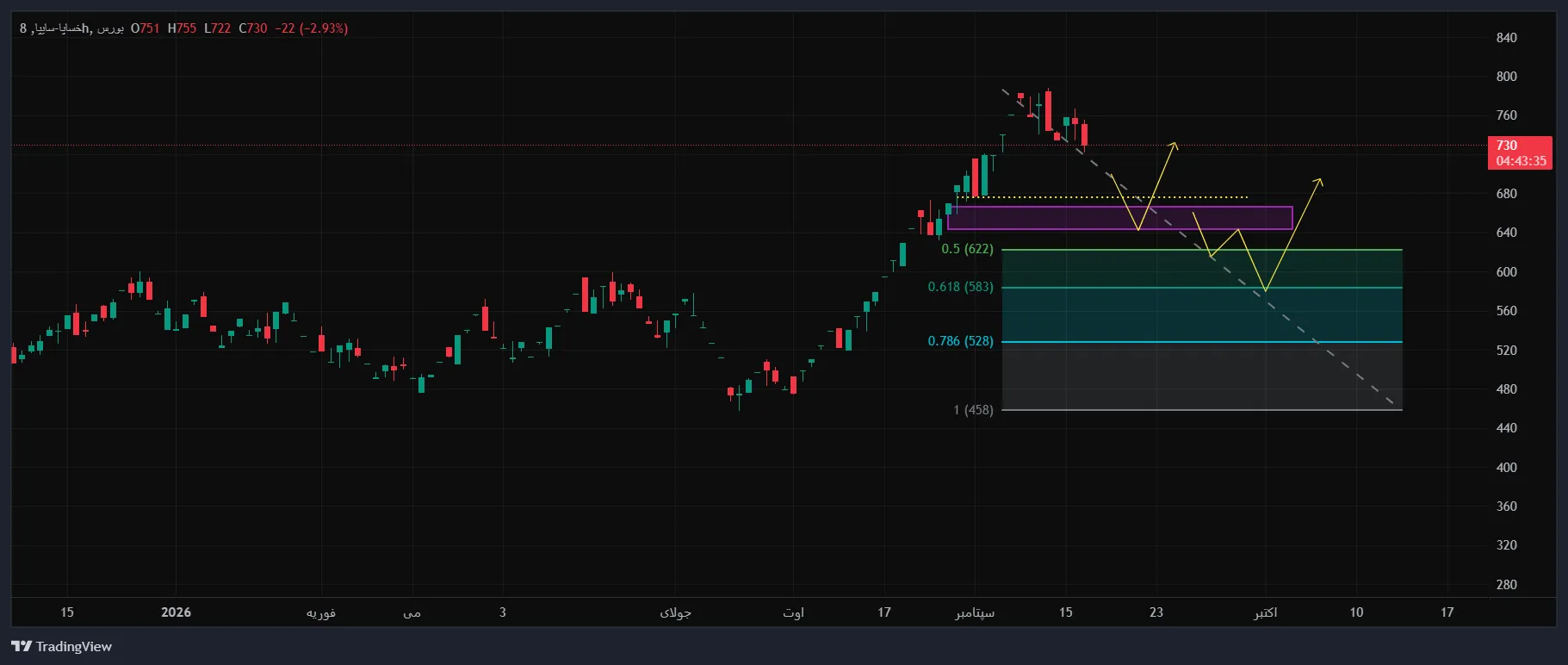
Task: Select the yellow dotted horizontal line
Action: [x=1102, y=197]
